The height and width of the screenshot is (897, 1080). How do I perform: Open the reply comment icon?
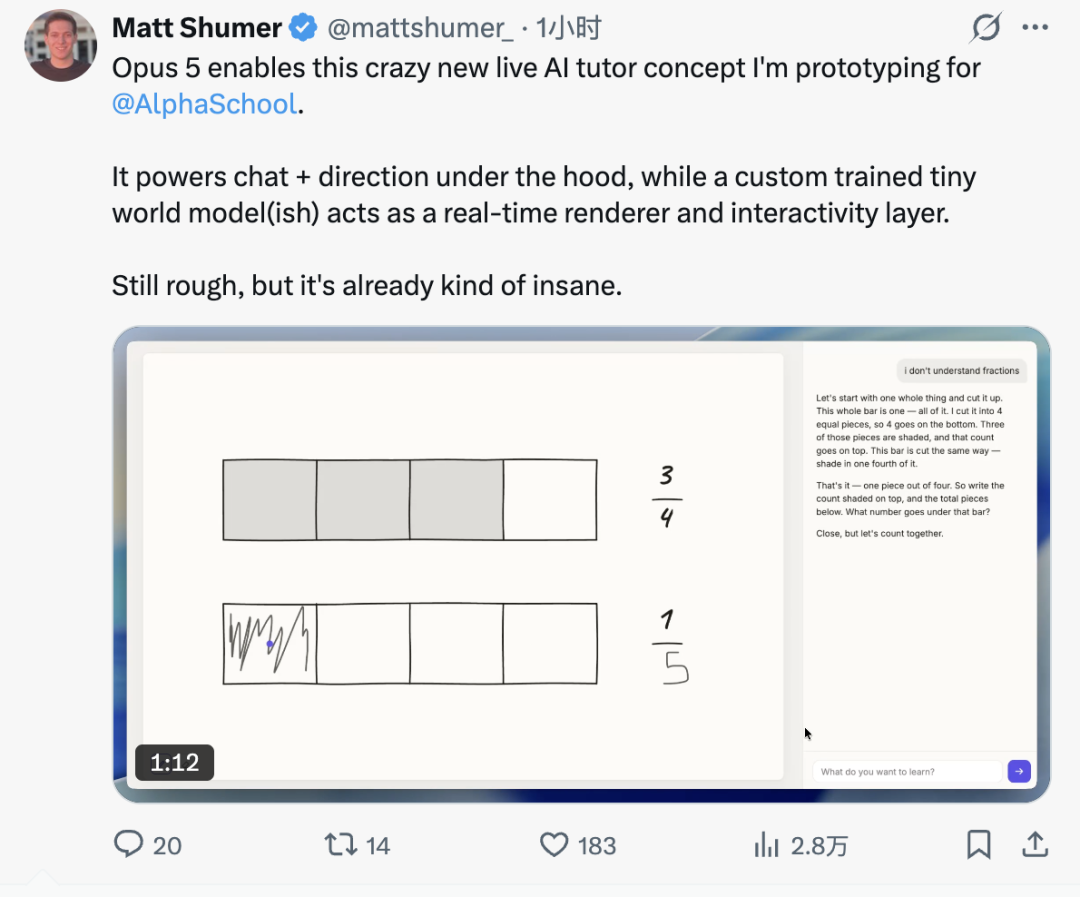(x=128, y=844)
